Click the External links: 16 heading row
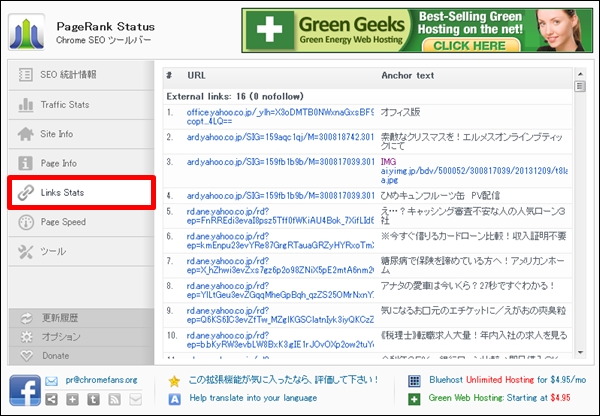600x416 pixels. [367, 96]
